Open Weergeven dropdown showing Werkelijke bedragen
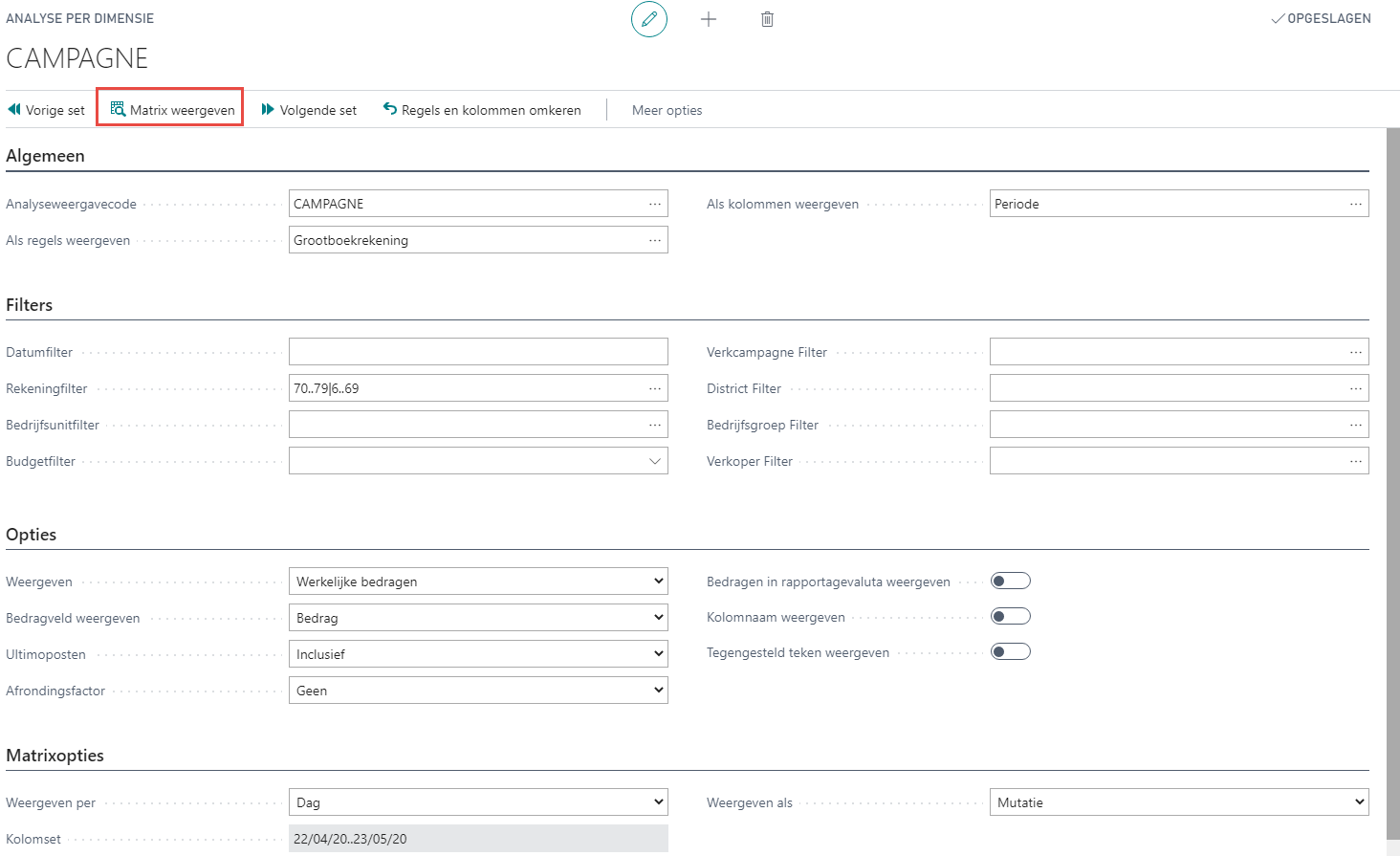Viewport: 1400px width, 856px height. pyautogui.click(x=478, y=582)
